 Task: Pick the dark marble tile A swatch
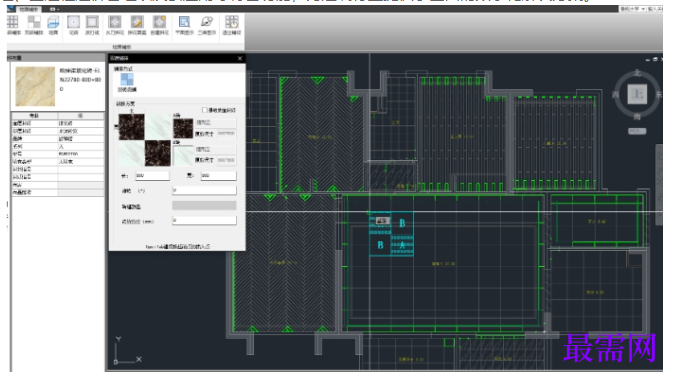pyautogui.click(x=183, y=128)
